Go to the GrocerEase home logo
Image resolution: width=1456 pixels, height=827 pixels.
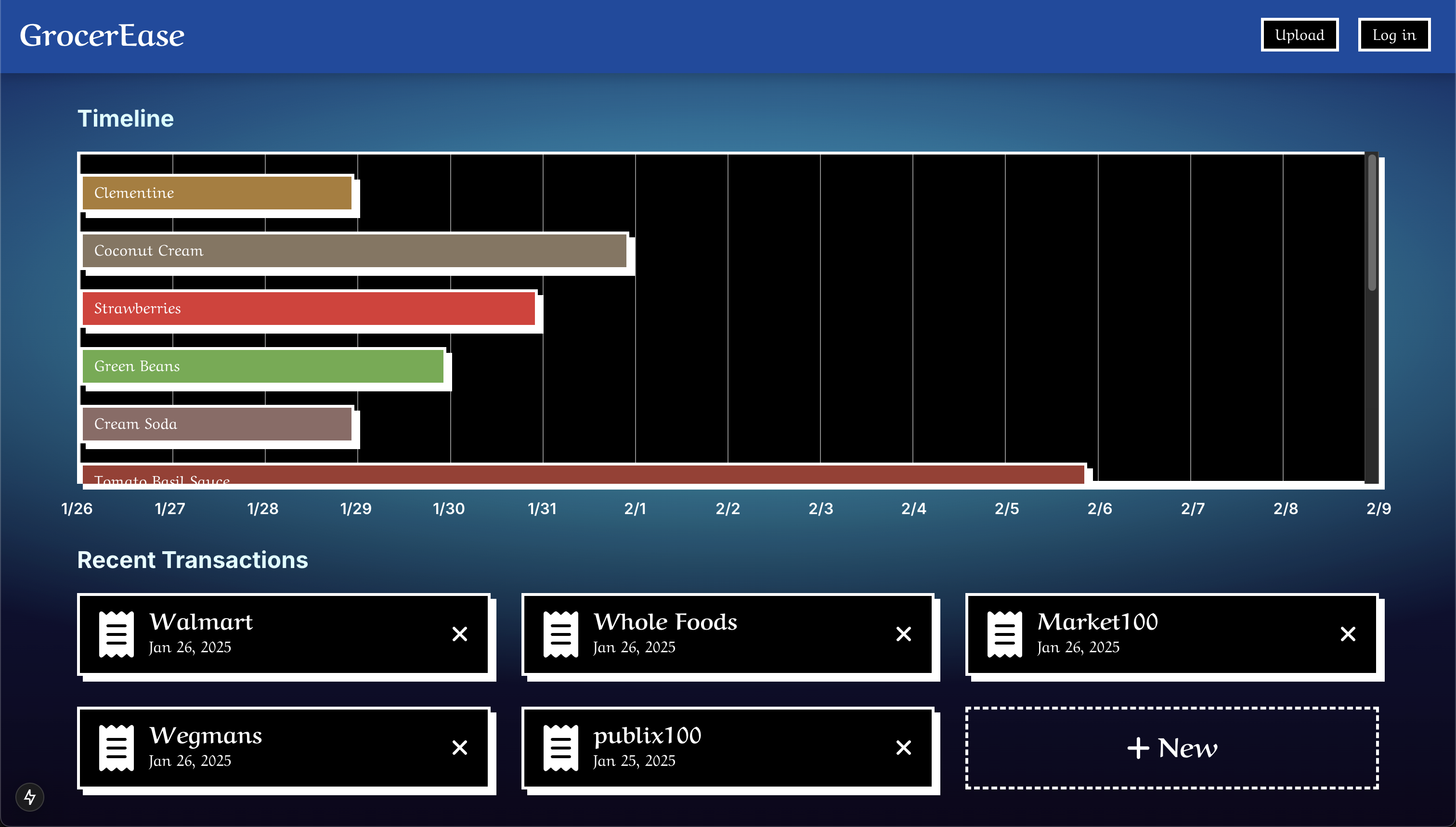click(102, 35)
